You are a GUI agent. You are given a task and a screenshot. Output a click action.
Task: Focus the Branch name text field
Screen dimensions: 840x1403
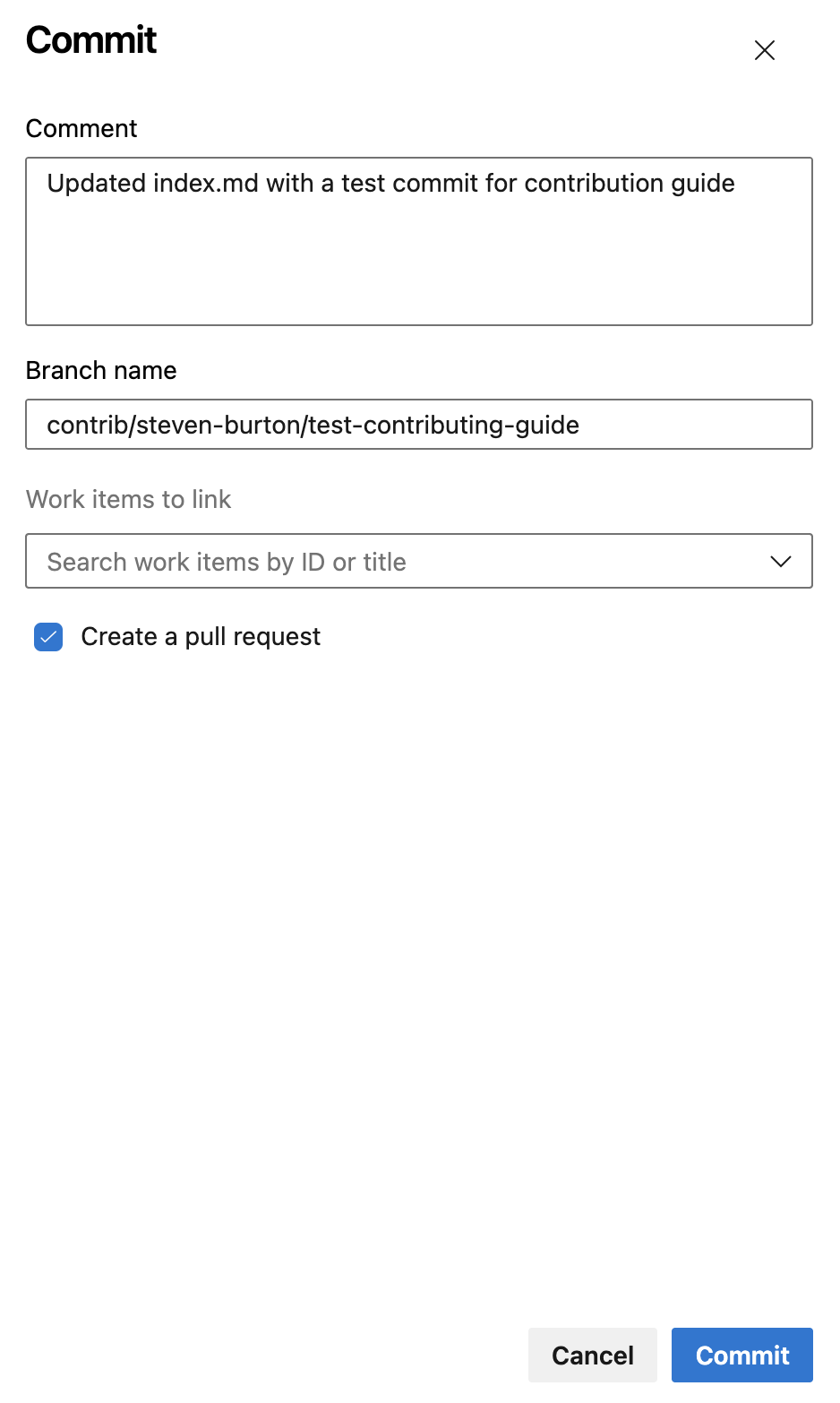[418, 425]
